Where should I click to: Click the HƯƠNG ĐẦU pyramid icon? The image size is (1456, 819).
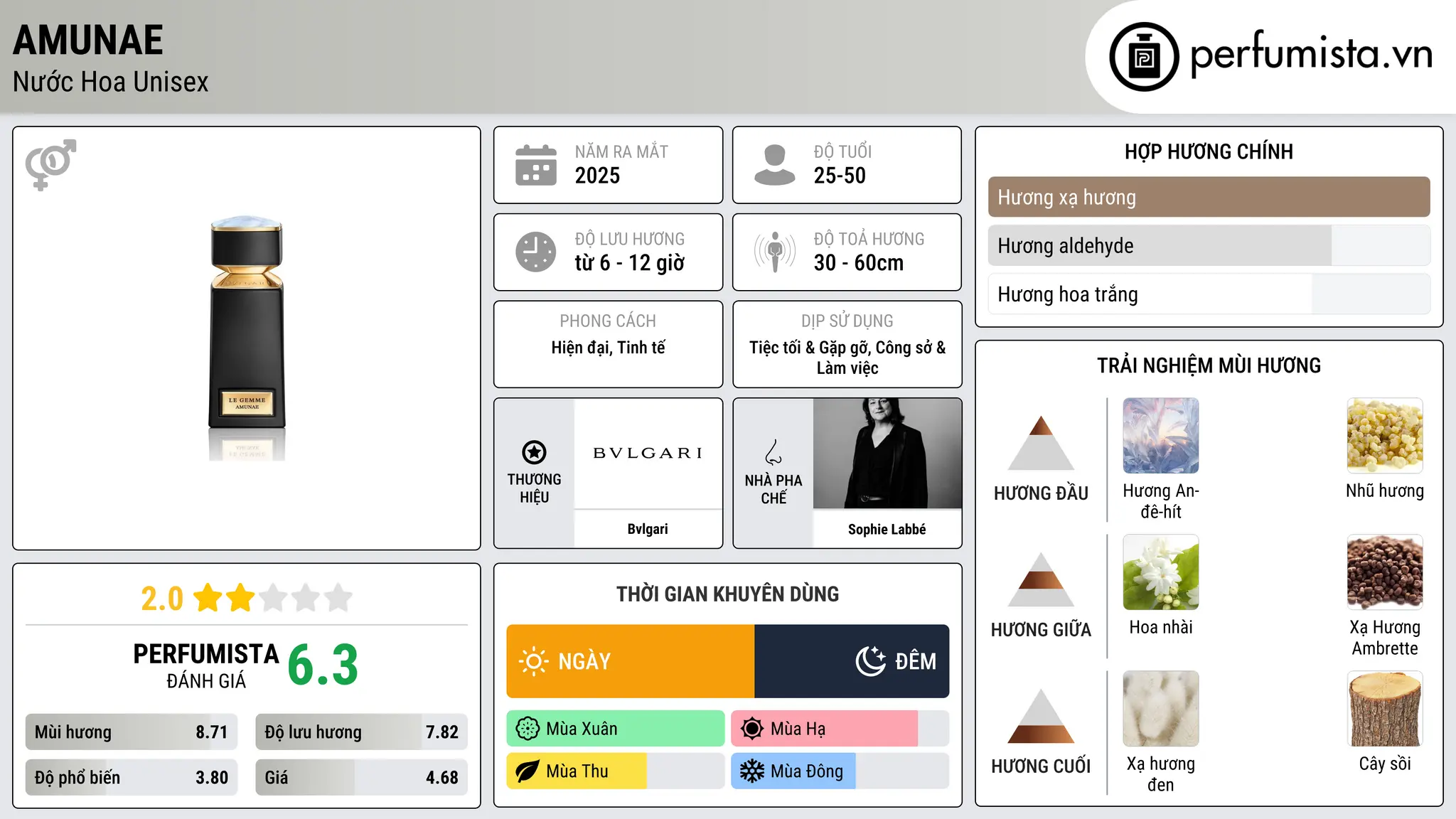tap(1041, 443)
